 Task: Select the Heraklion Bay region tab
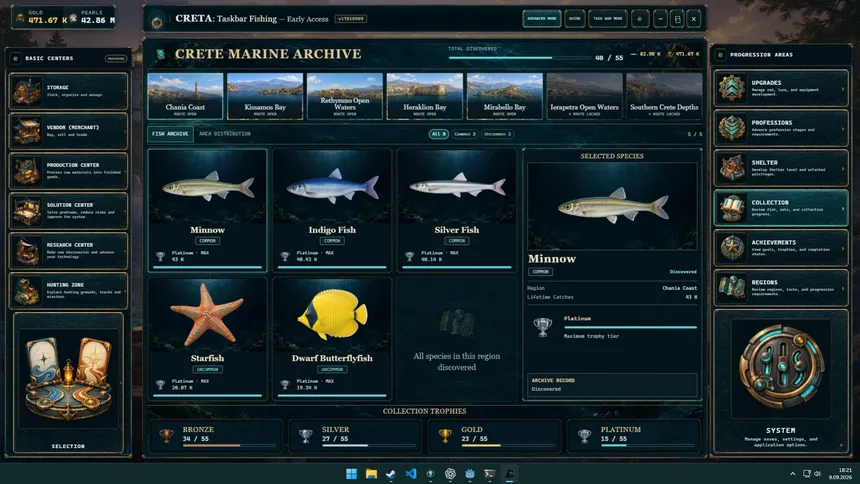[425, 95]
